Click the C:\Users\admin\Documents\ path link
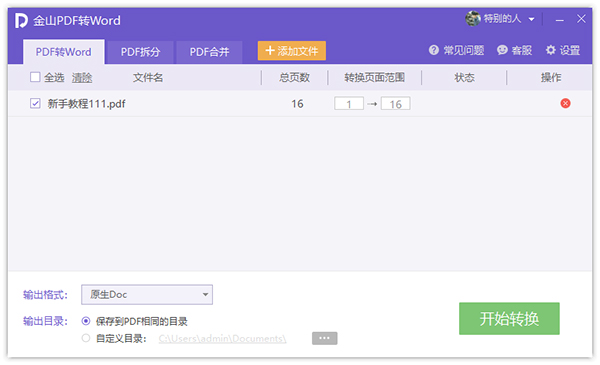The image size is (600, 365). 222,339
